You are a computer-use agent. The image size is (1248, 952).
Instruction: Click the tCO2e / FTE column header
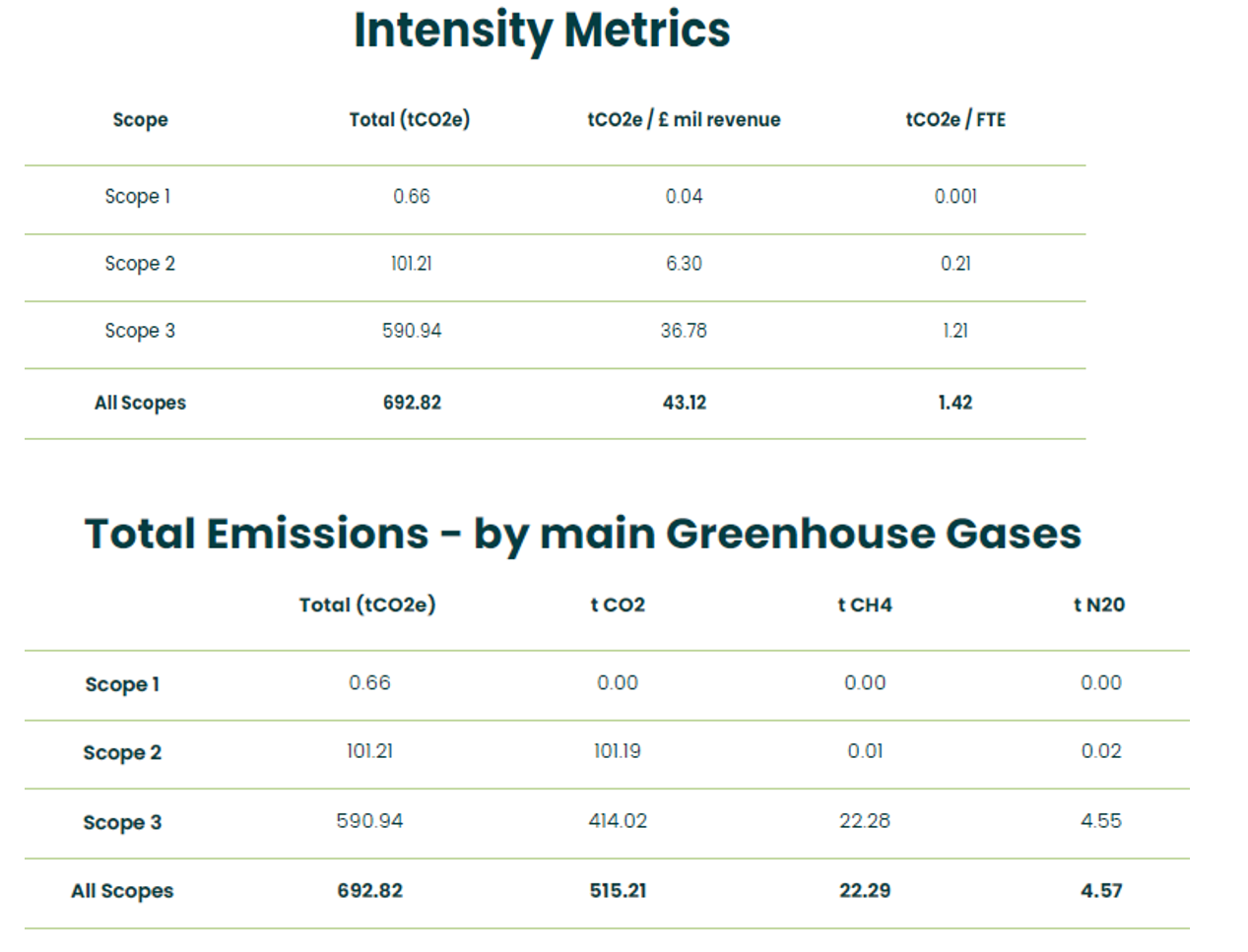955,120
